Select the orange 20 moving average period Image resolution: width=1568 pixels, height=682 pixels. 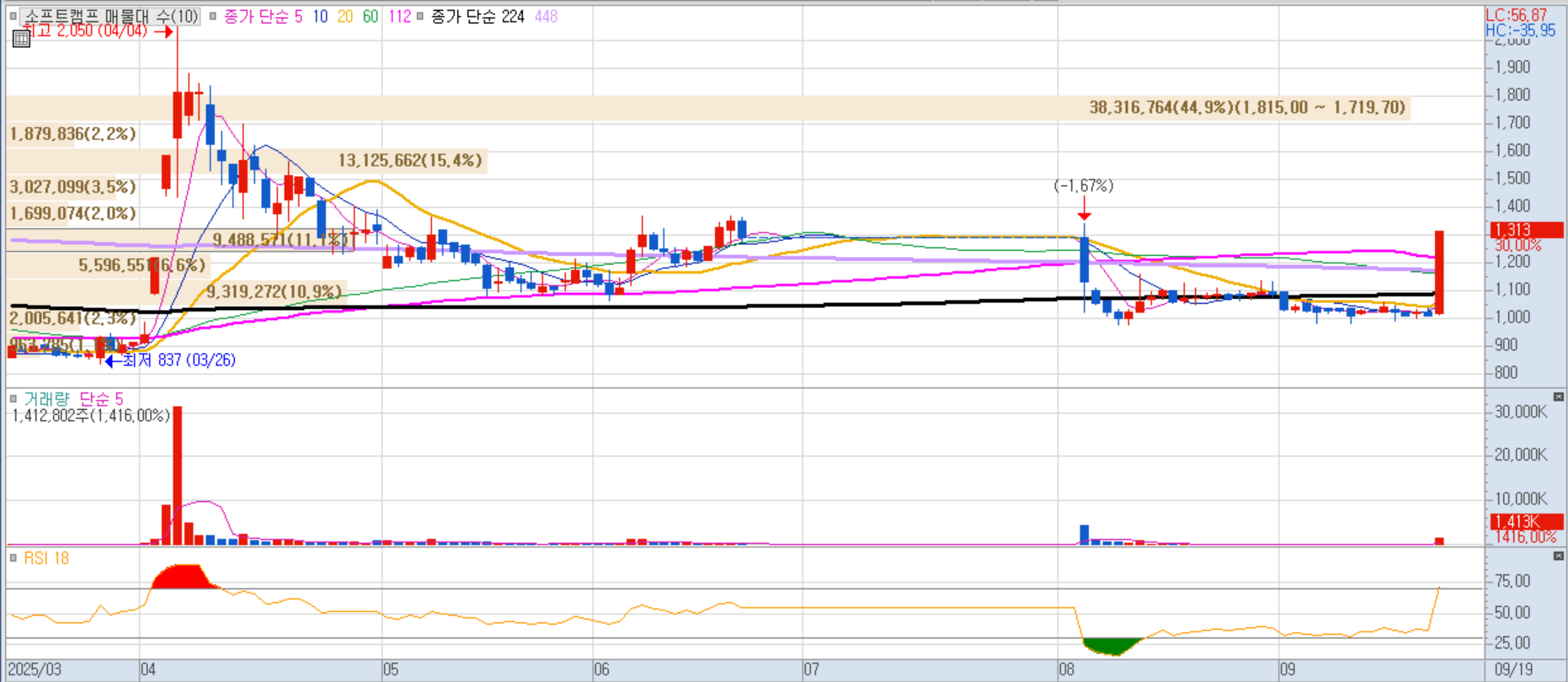[345, 16]
